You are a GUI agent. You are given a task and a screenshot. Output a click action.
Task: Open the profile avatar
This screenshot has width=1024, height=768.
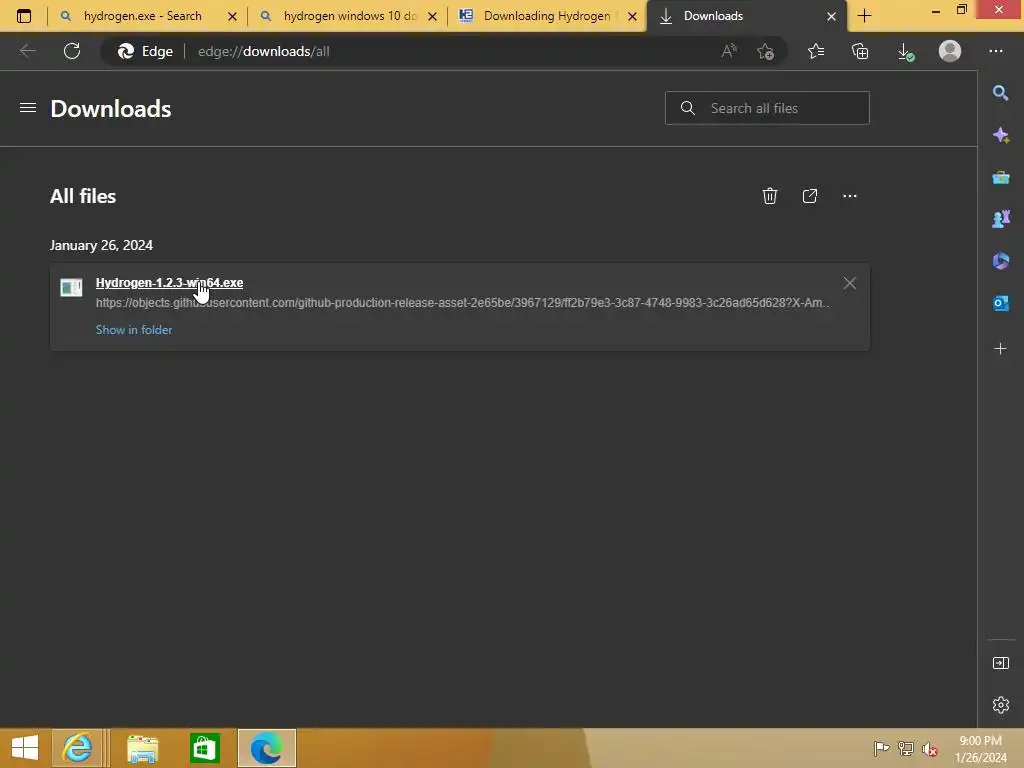pos(950,51)
